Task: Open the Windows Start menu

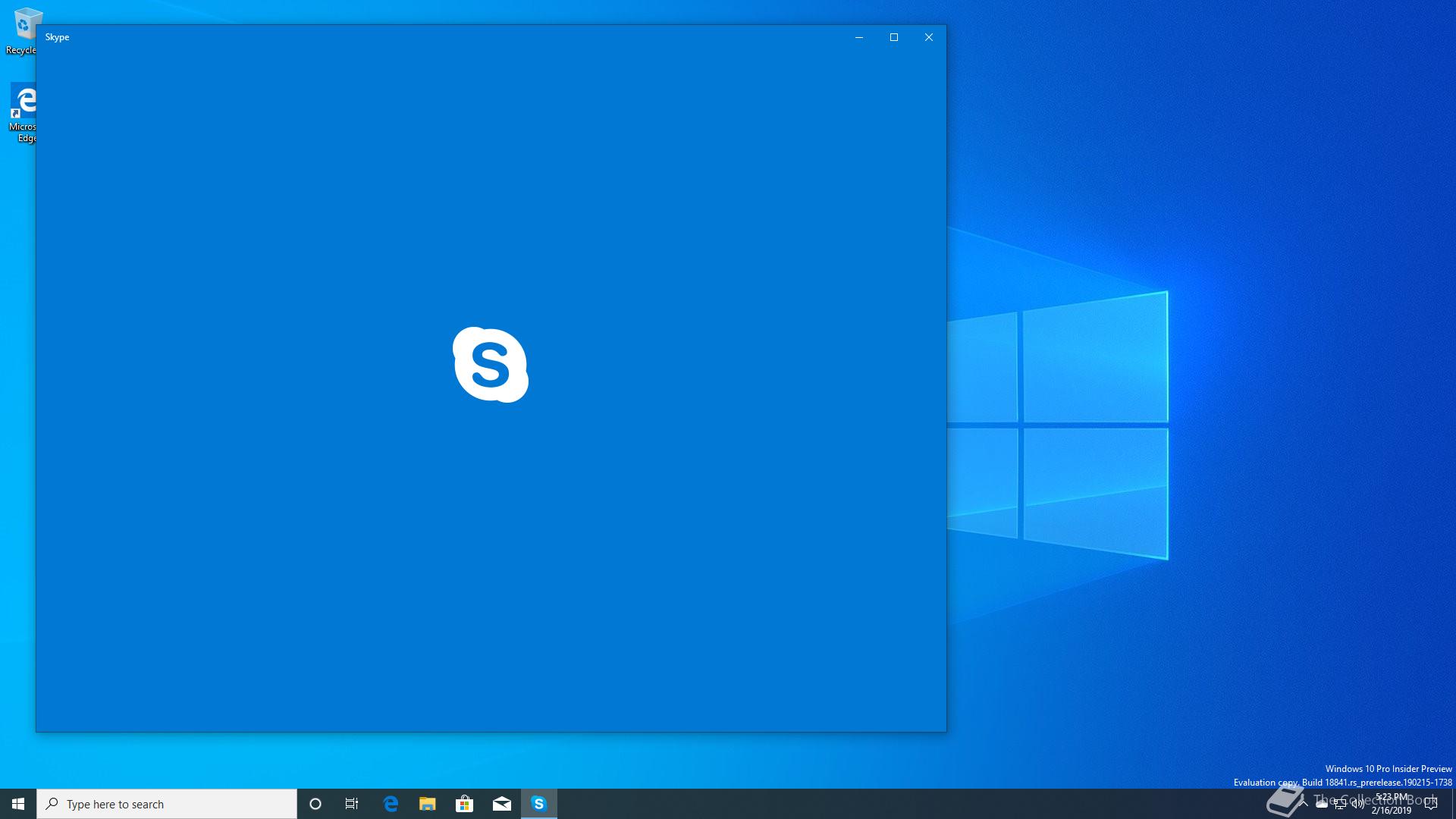Action: tap(18, 804)
